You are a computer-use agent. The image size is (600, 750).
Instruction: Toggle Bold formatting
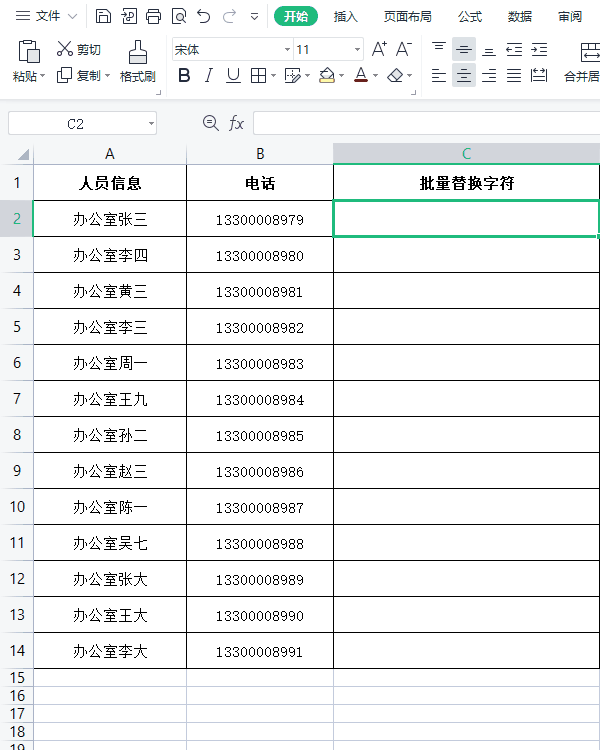[184, 75]
